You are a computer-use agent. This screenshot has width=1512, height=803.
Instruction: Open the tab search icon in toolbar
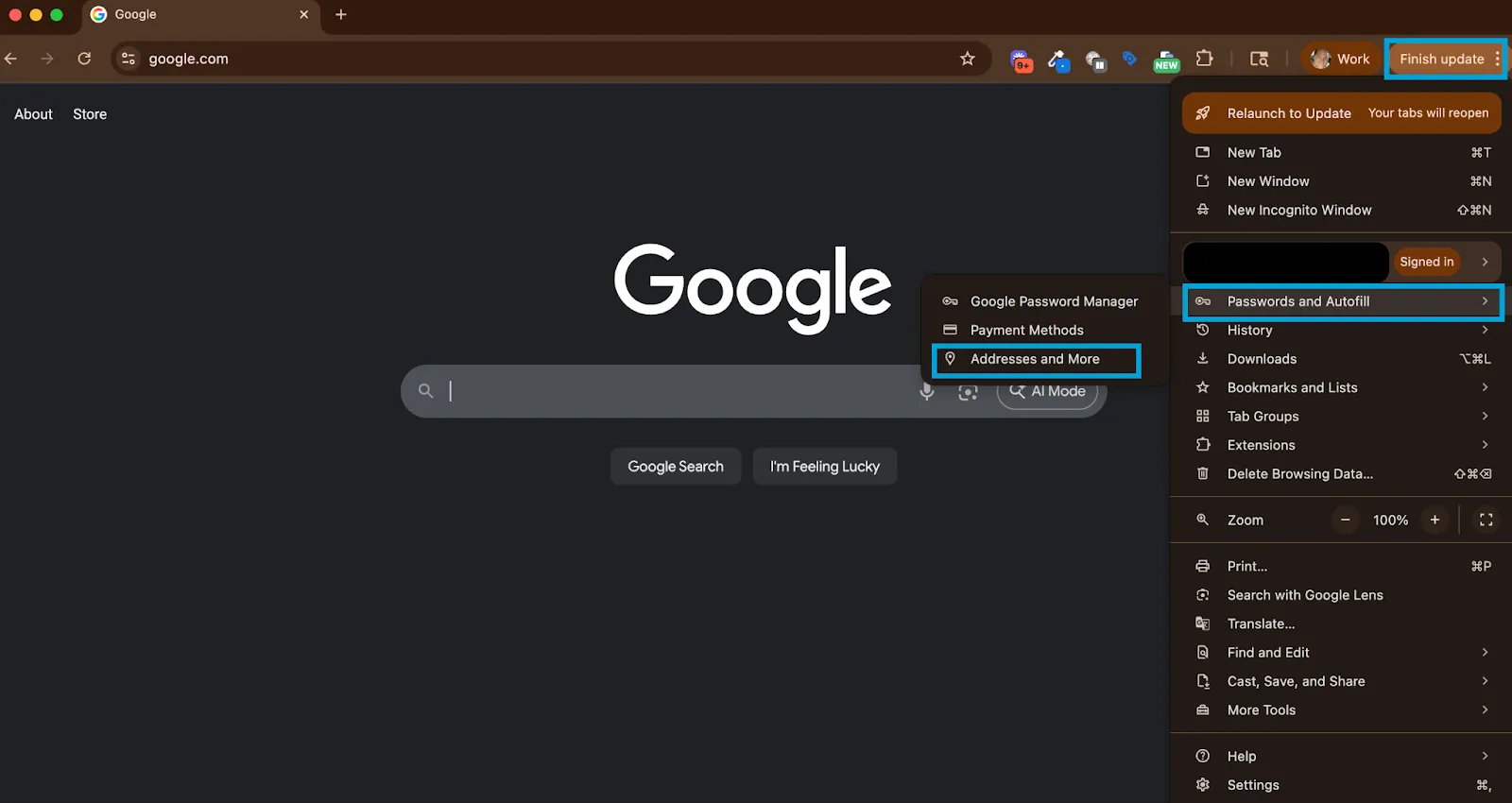[1260, 59]
